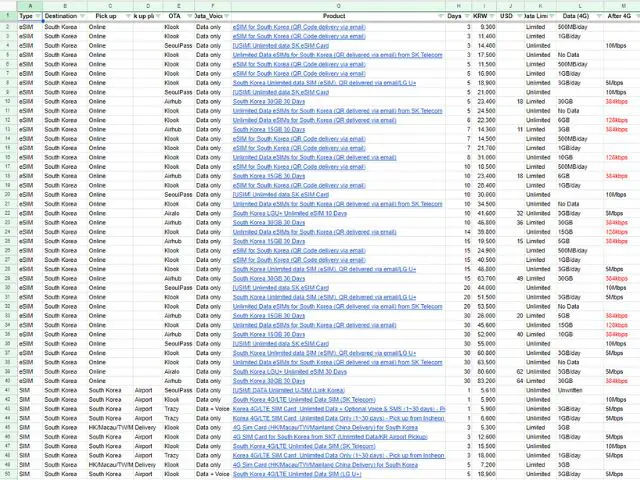
Task: Click Data + Voice cell in the 18,900 LG U+ row
Action: coord(213,474)
